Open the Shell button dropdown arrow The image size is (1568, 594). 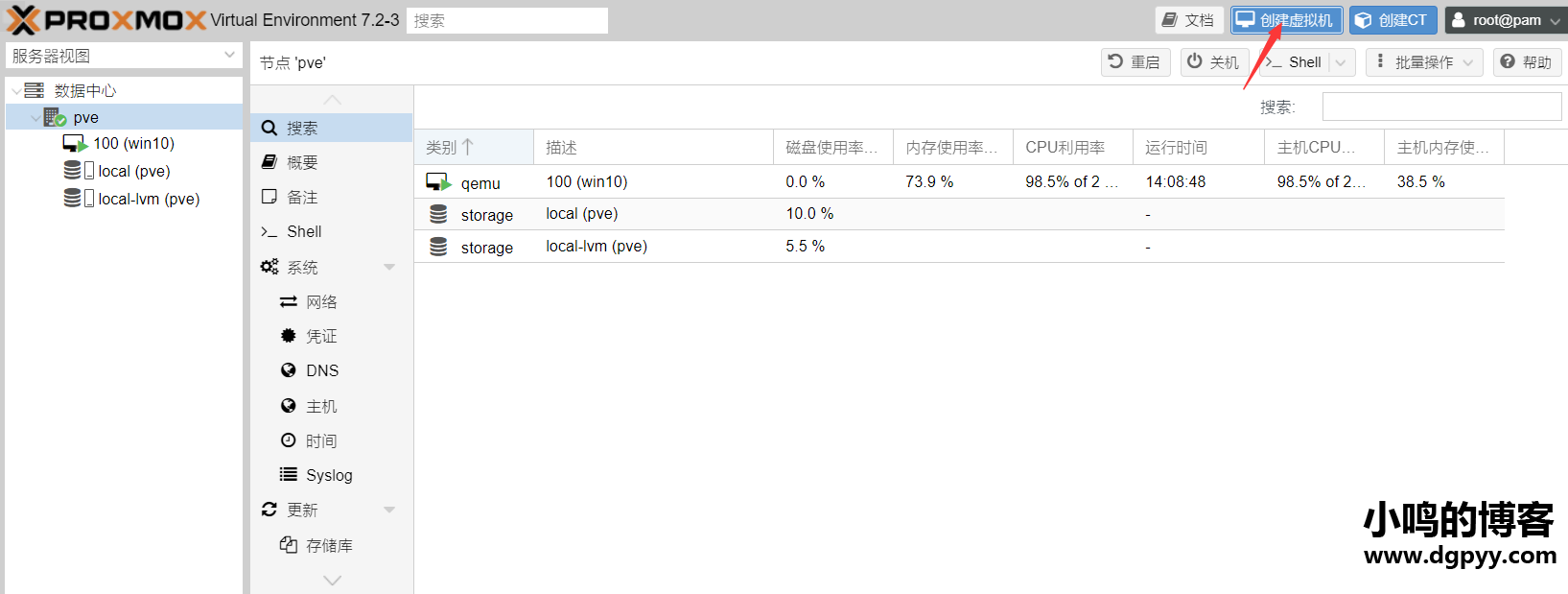[x=1341, y=62]
